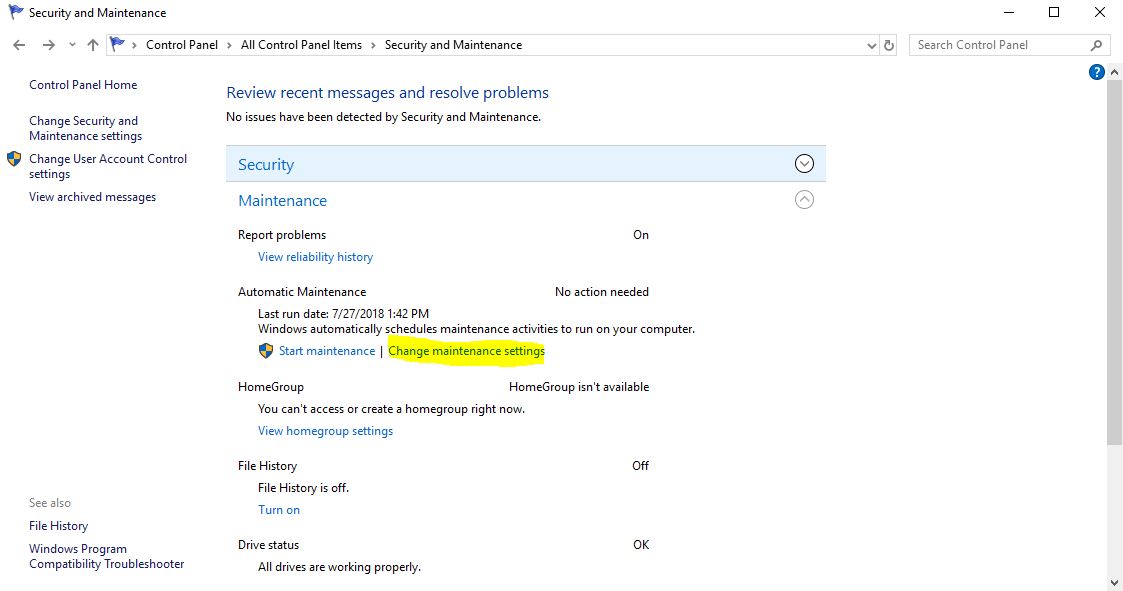
Task: Enable Change User Account Control settings
Action: click(x=108, y=166)
